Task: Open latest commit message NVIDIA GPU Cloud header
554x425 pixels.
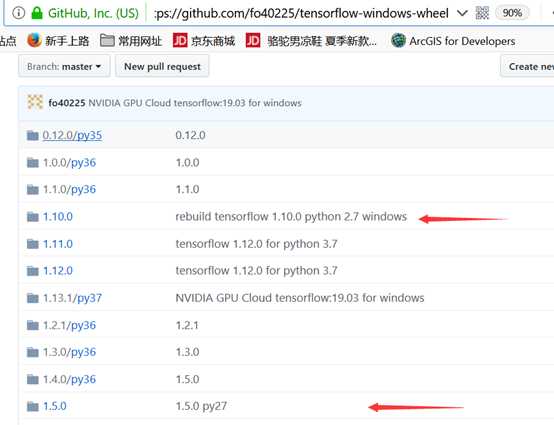Action: click(x=195, y=103)
